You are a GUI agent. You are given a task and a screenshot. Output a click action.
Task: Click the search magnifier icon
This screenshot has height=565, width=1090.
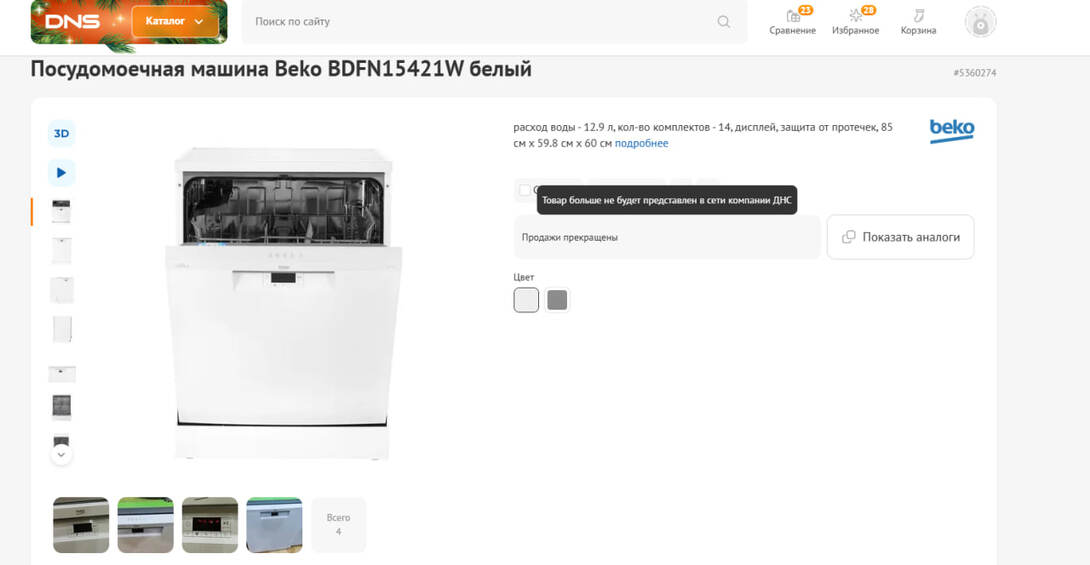pos(724,21)
